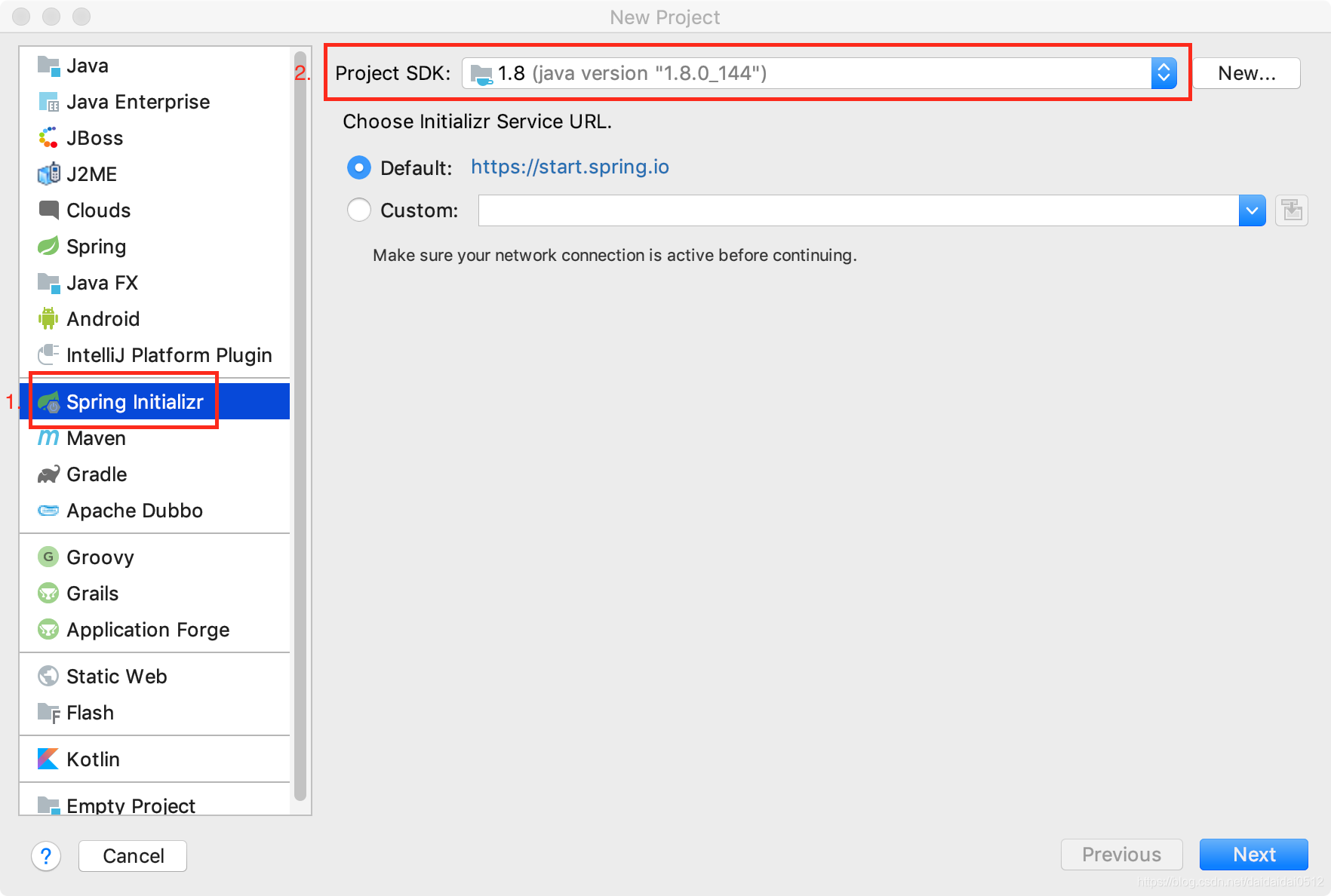Choose the Flash folder icon

click(48, 713)
